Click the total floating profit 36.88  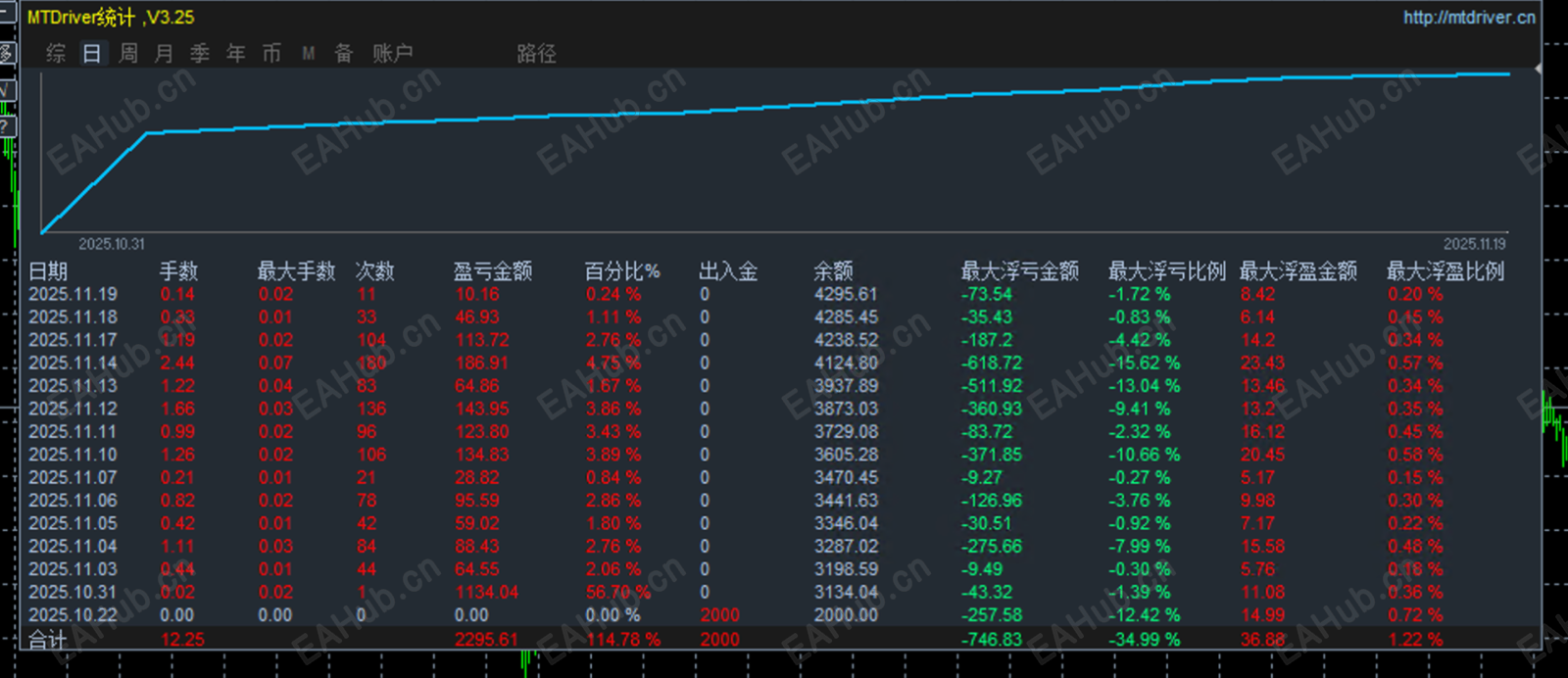point(1262,639)
